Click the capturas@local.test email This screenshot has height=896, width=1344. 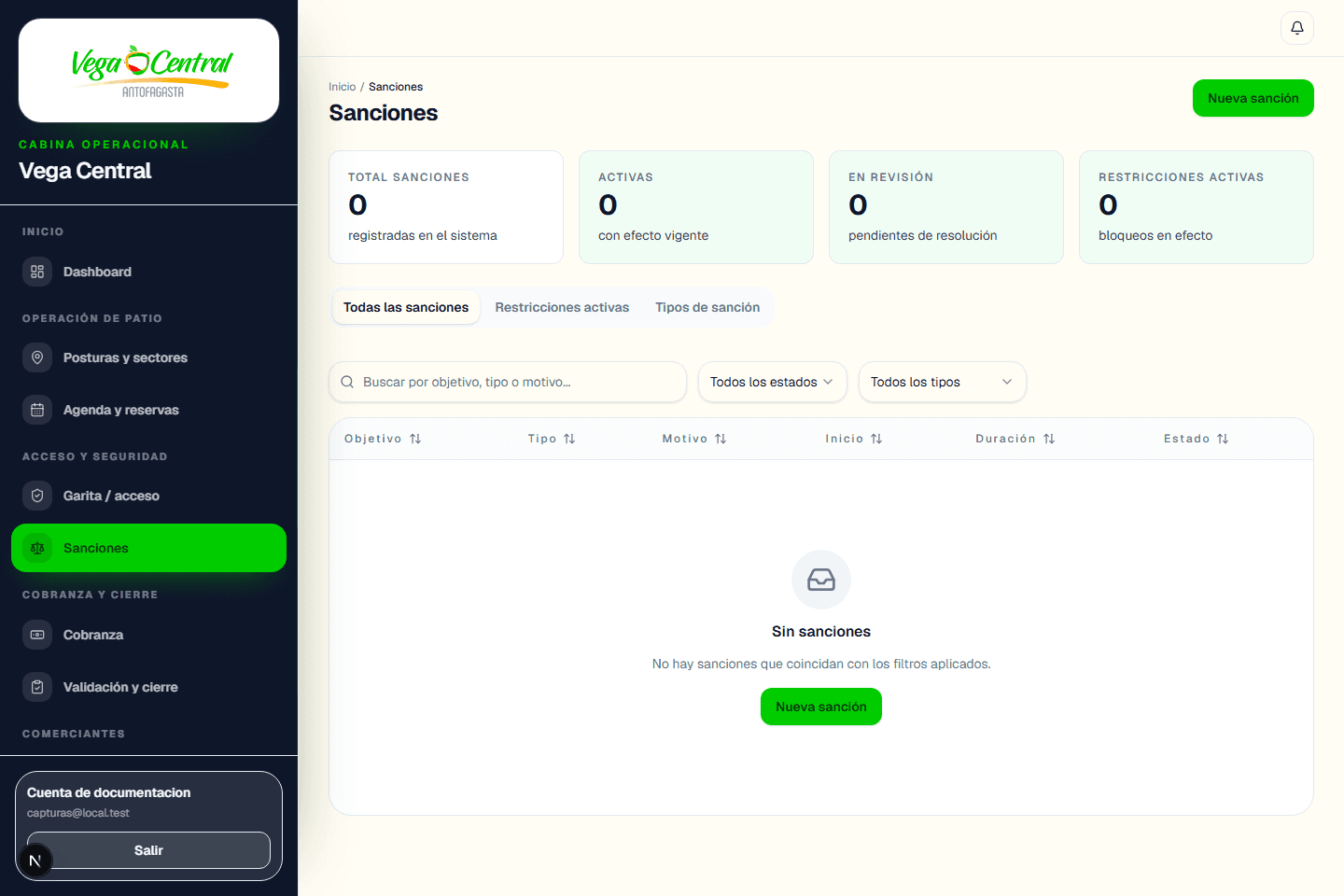click(x=78, y=813)
